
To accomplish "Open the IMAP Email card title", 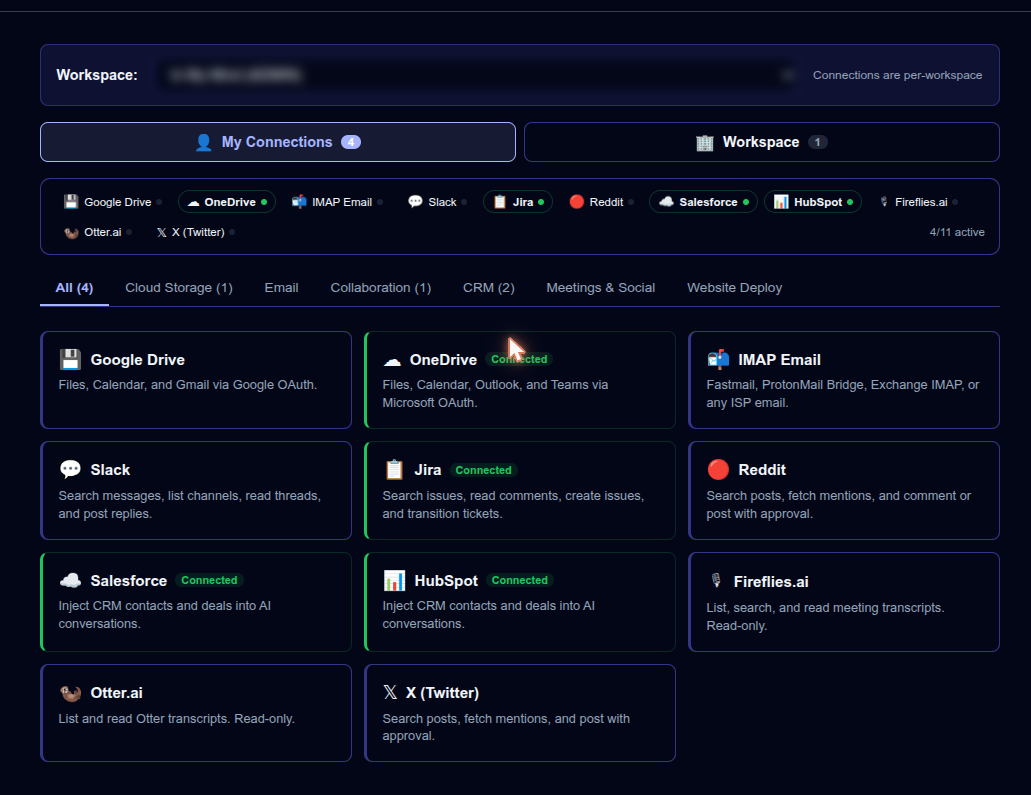I will tap(779, 360).
